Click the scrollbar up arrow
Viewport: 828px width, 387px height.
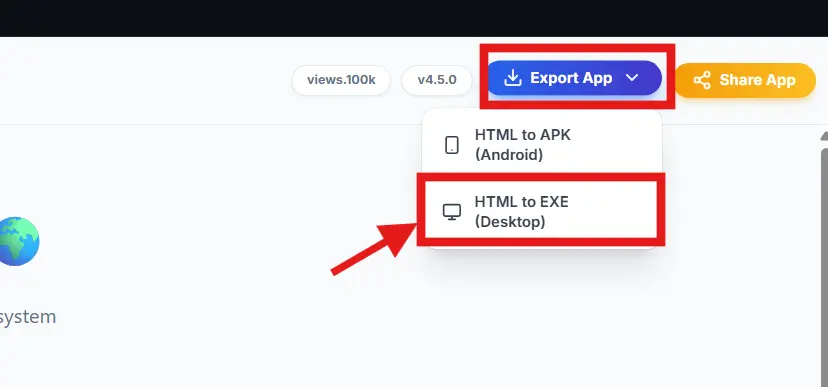tap(824, 136)
